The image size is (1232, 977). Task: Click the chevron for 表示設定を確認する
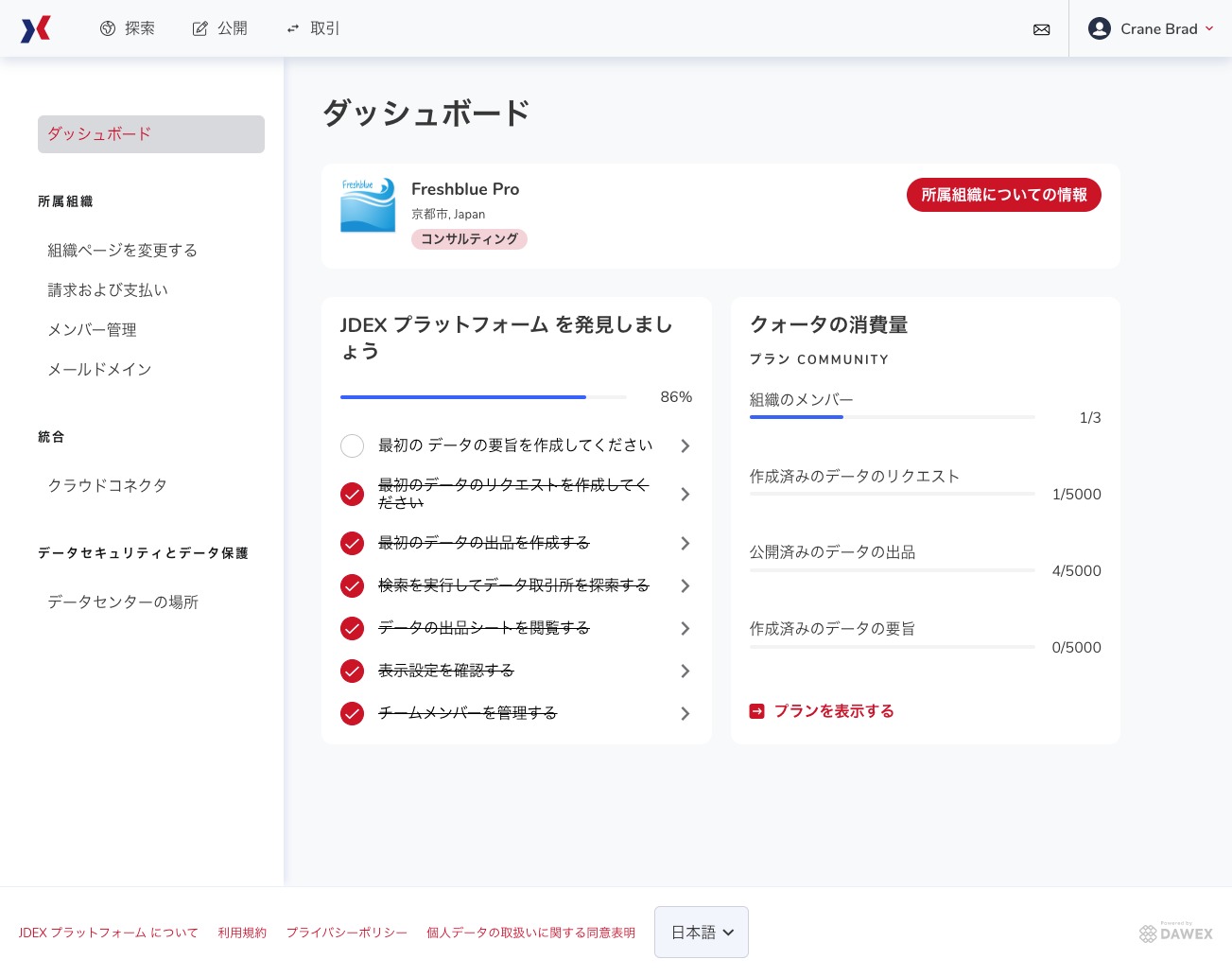click(685, 672)
